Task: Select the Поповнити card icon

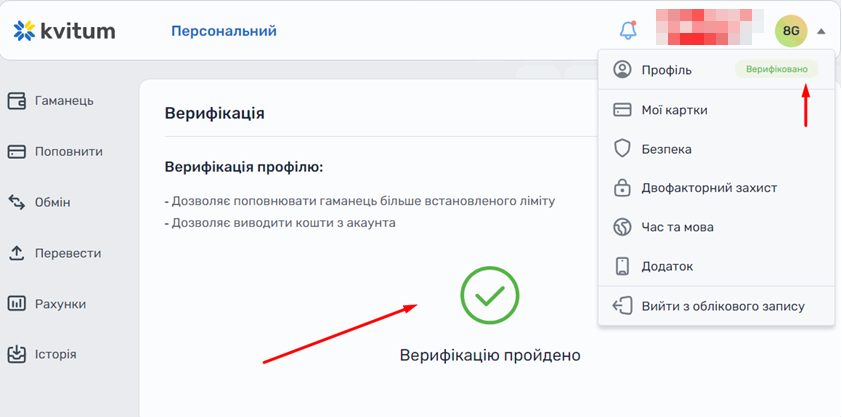Action: [16, 152]
